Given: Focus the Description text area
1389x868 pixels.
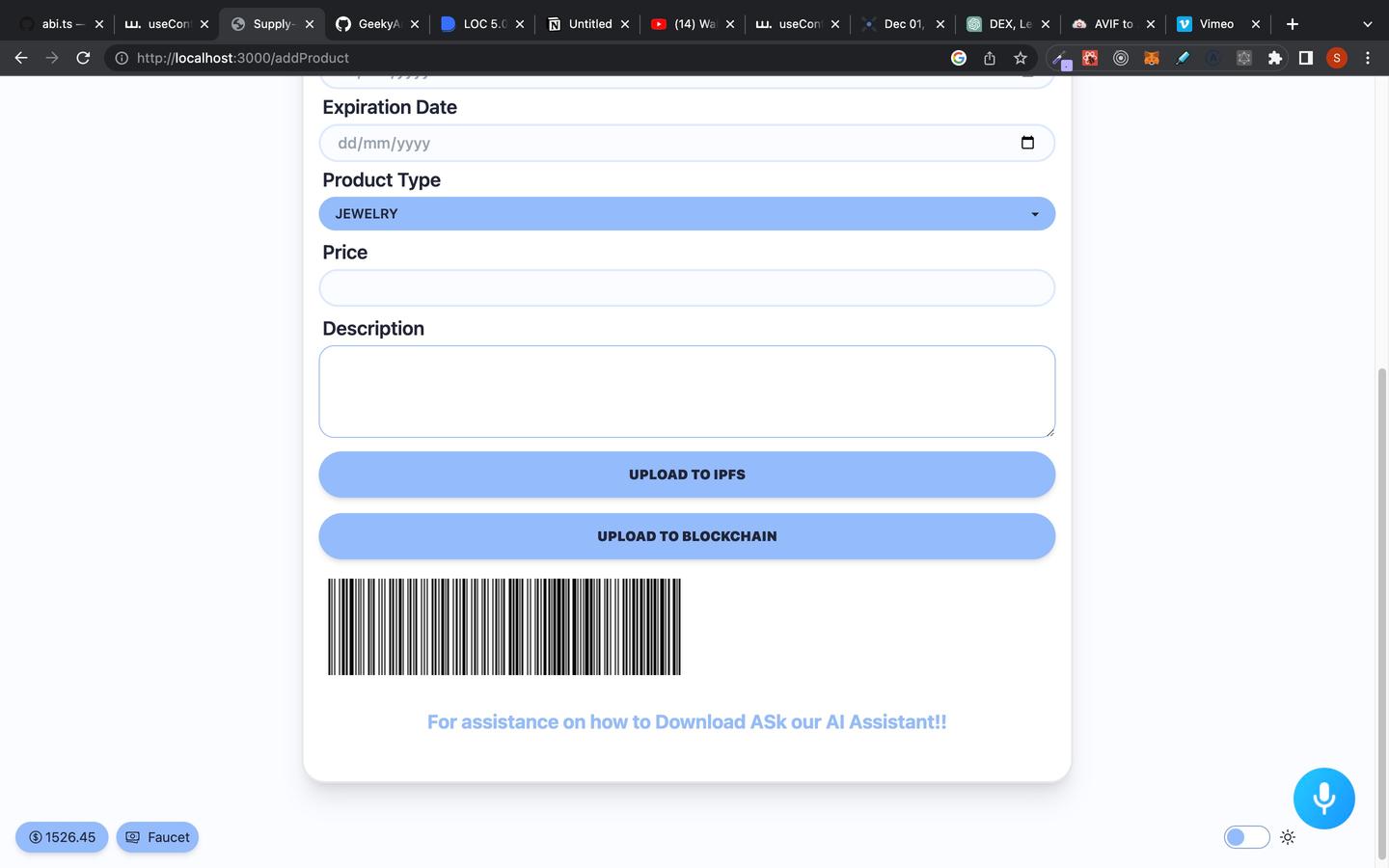Looking at the screenshot, I should [x=687, y=392].
